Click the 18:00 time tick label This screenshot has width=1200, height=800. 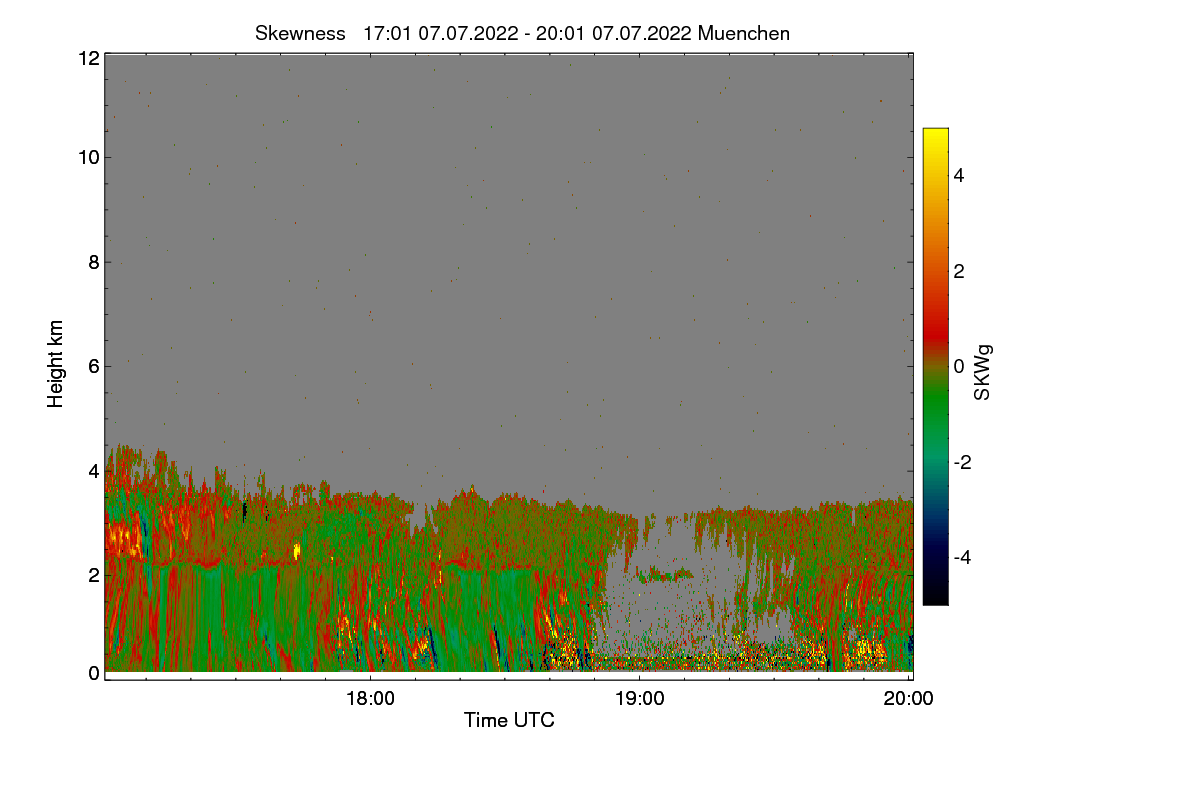point(370,699)
